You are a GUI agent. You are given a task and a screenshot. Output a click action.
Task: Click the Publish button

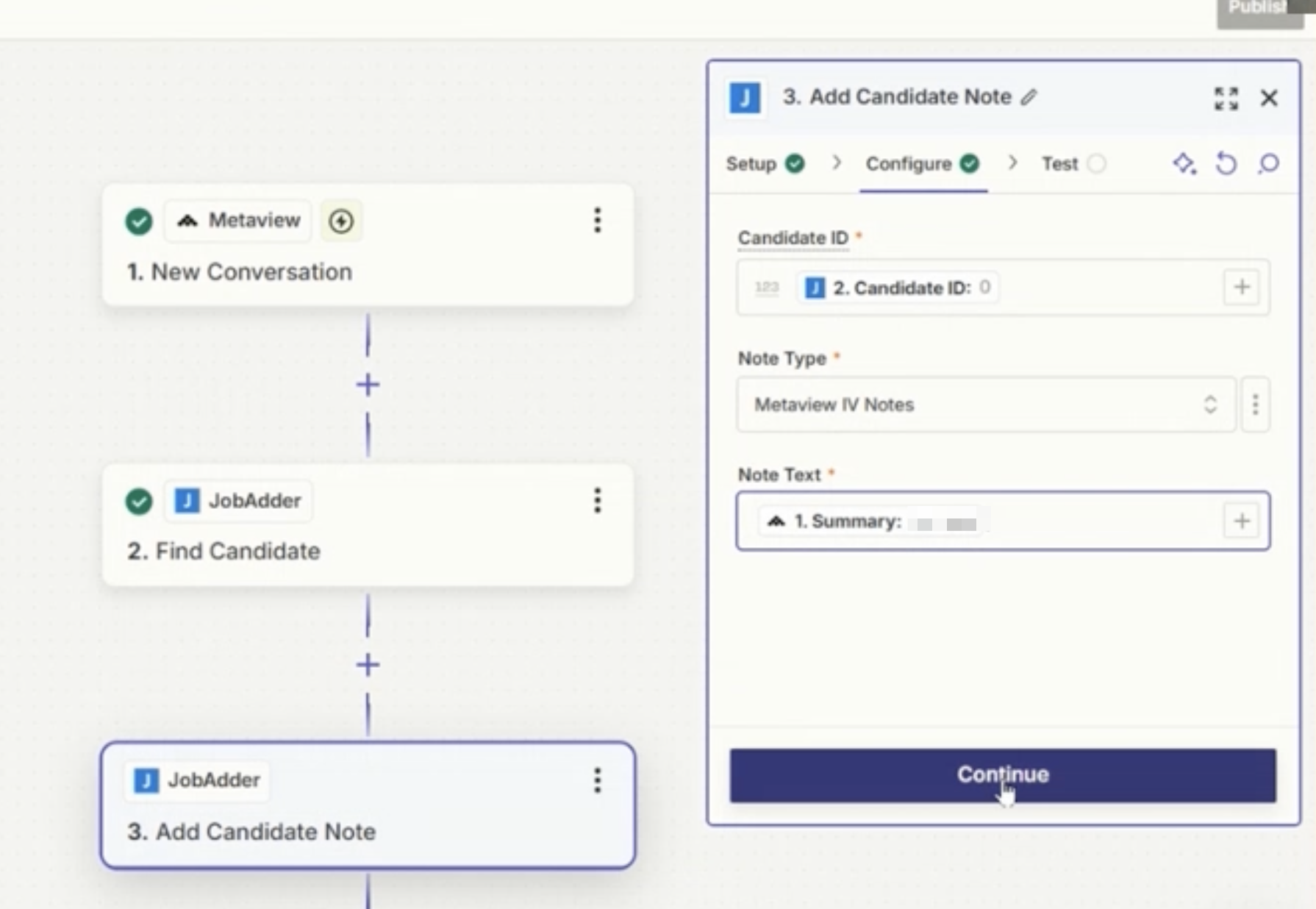click(1259, 10)
